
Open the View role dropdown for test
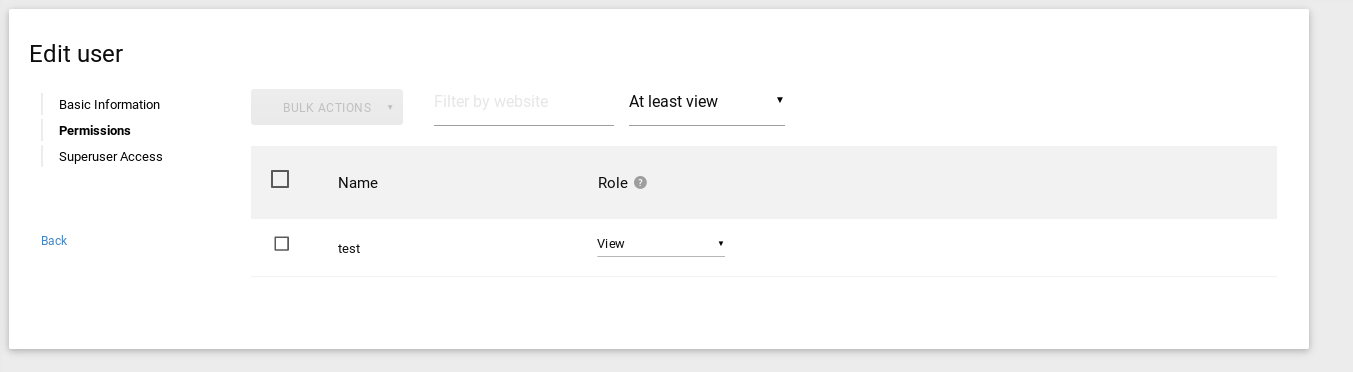pyautogui.click(x=661, y=244)
